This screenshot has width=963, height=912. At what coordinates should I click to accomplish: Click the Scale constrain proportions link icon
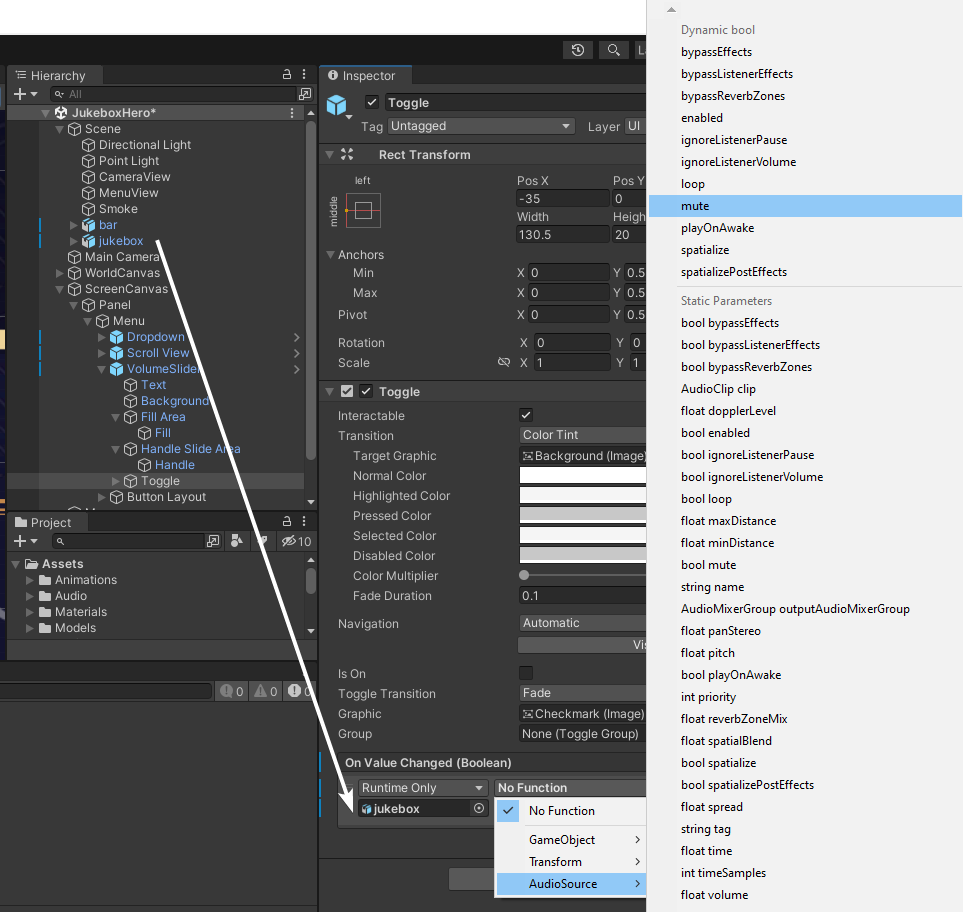504,362
